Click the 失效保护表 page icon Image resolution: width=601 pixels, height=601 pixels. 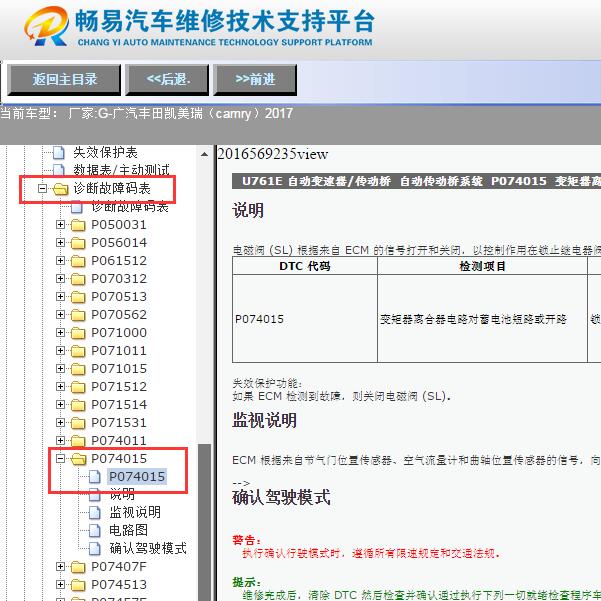(59, 153)
